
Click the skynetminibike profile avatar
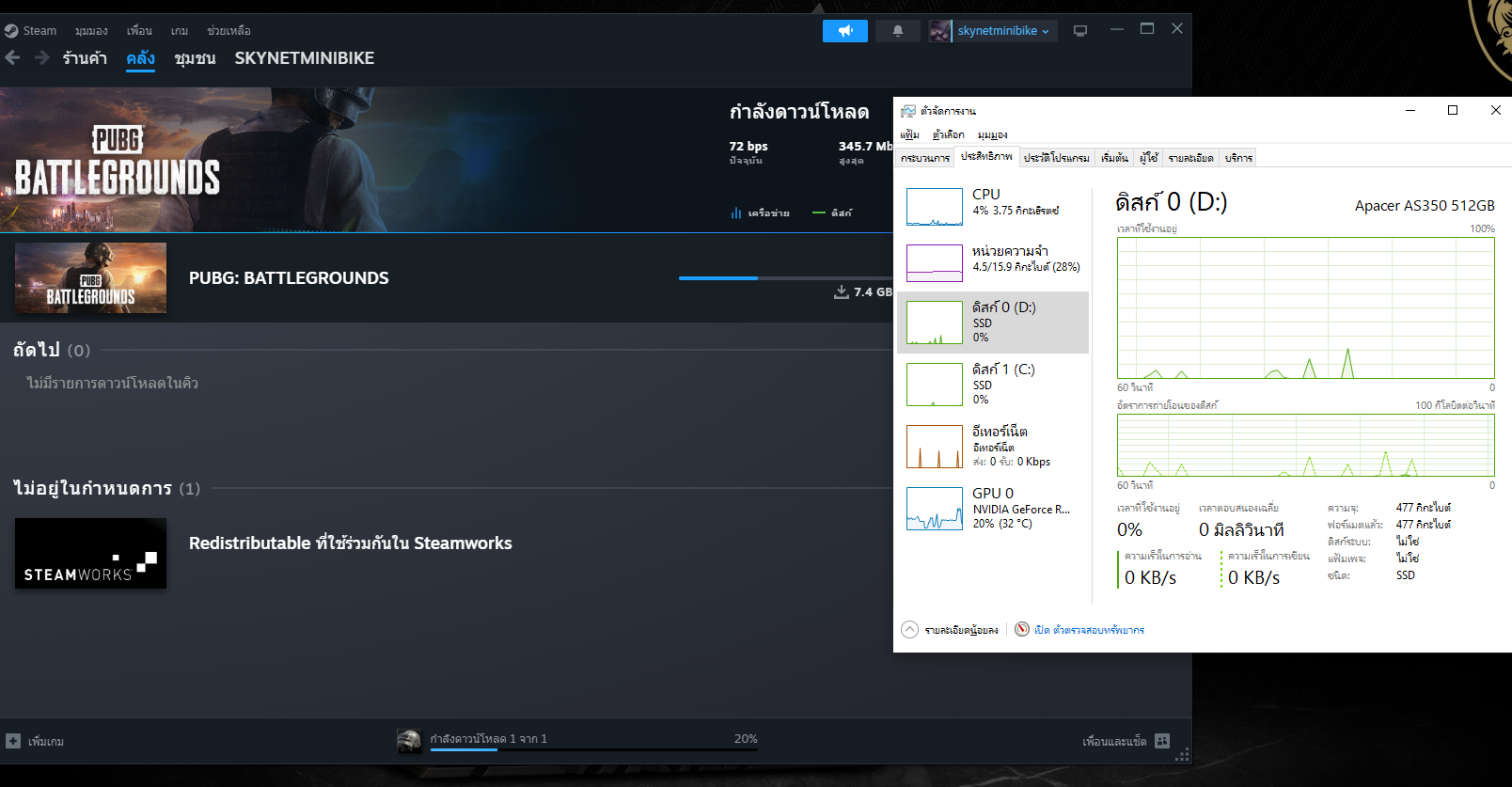pyautogui.click(x=939, y=31)
